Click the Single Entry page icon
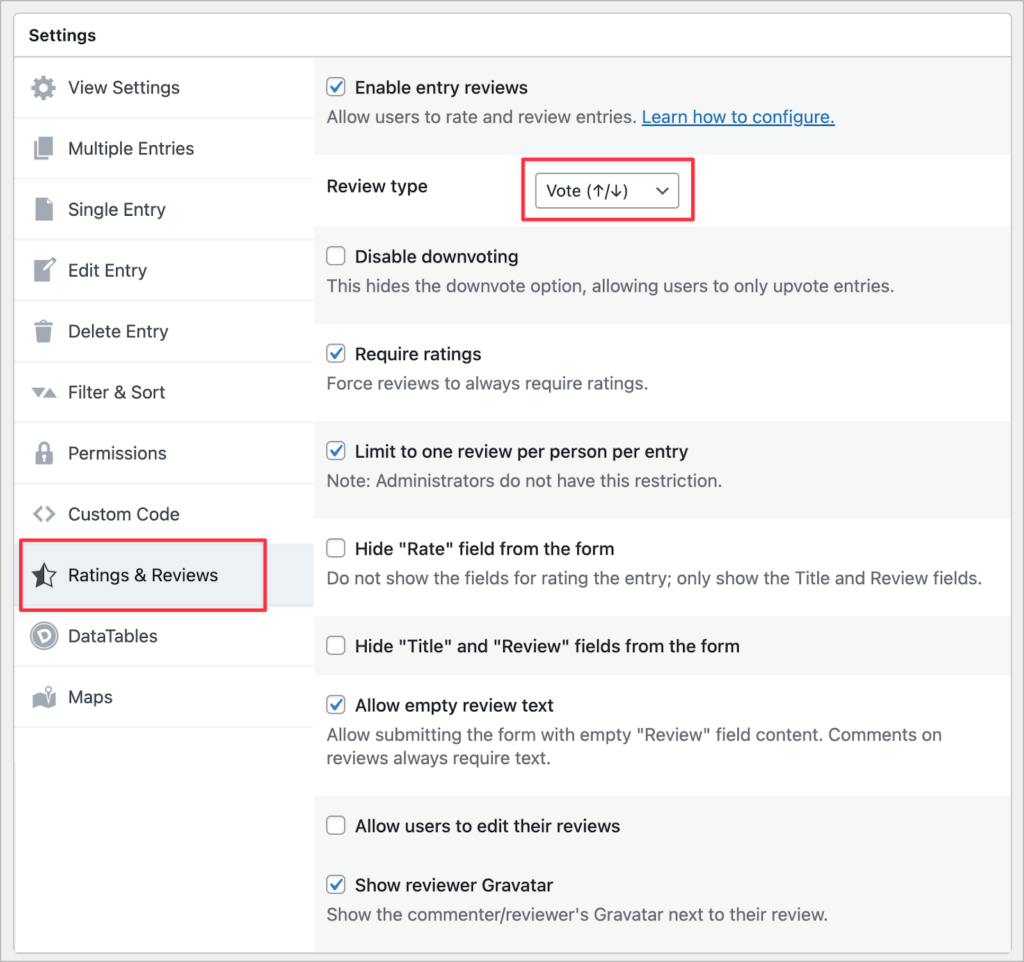1024x962 pixels. pyautogui.click(x=44, y=209)
